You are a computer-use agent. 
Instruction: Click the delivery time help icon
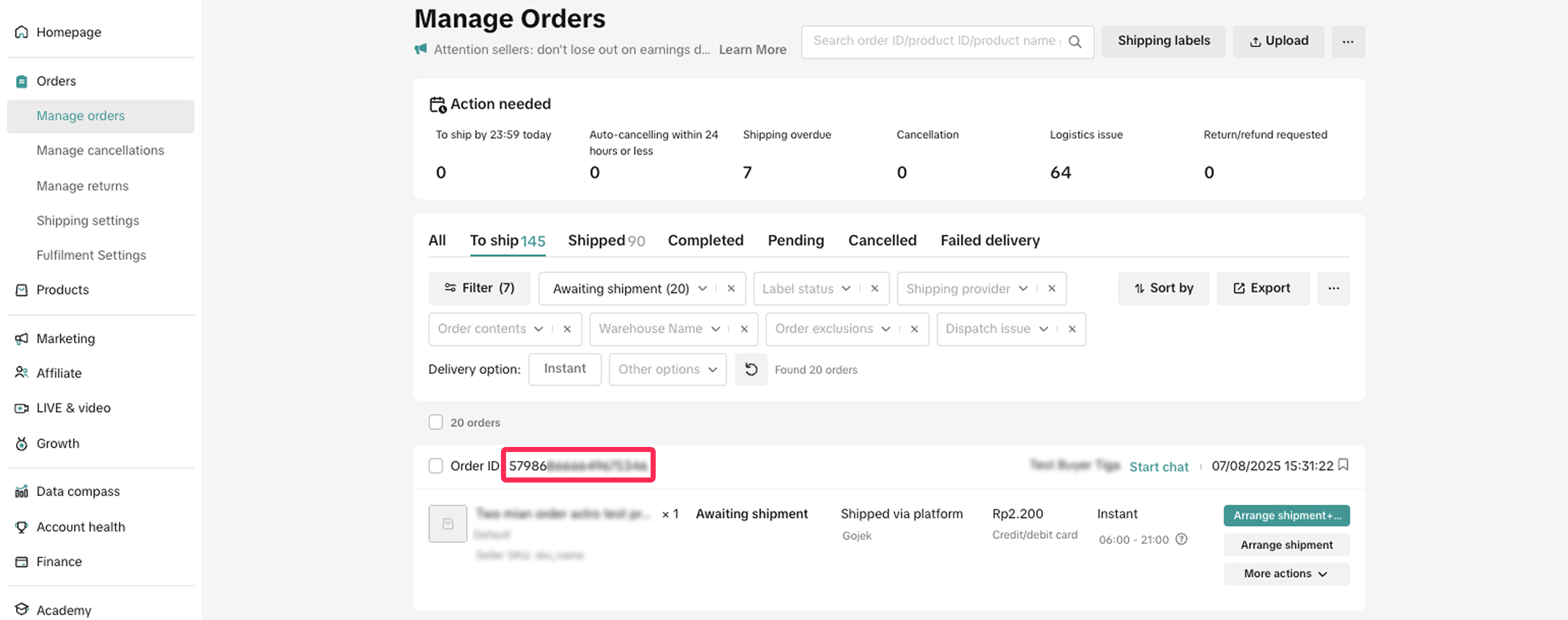click(x=1181, y=539)
